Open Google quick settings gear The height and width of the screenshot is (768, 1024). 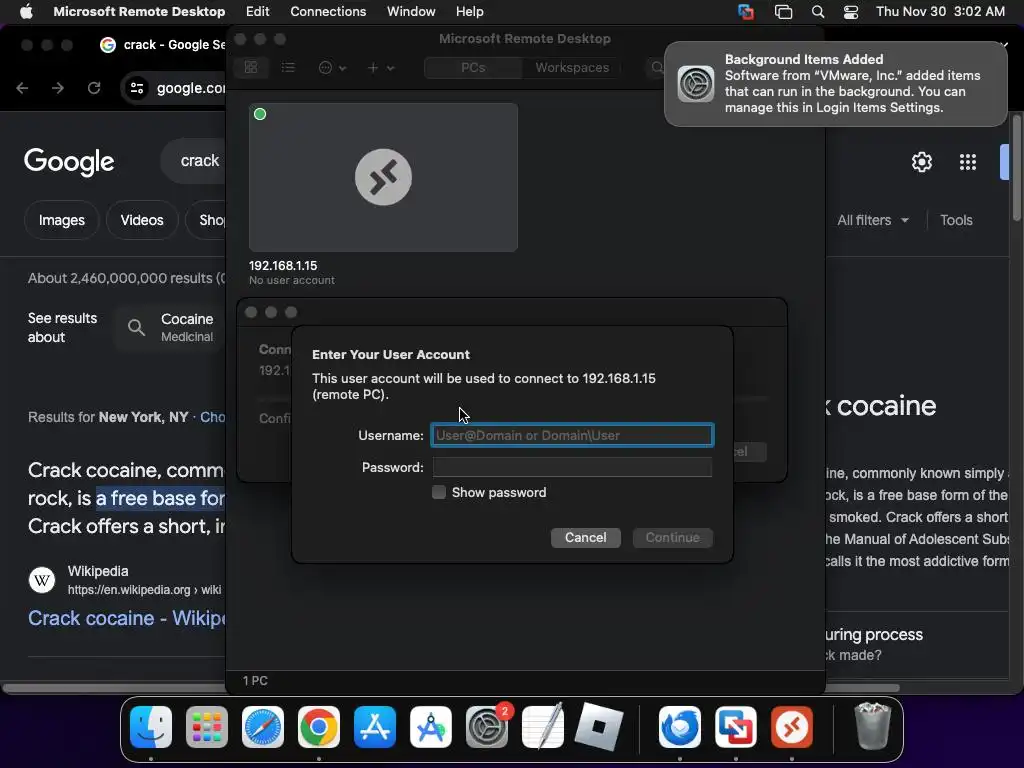921,161
